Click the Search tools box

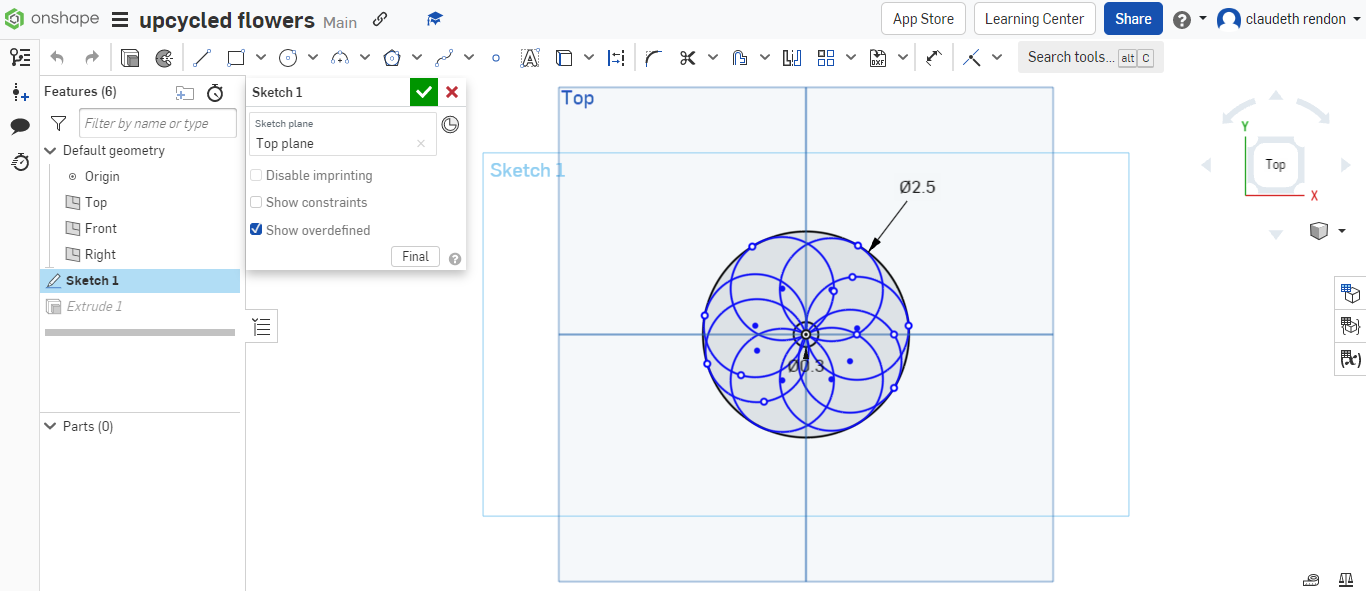1090,57
